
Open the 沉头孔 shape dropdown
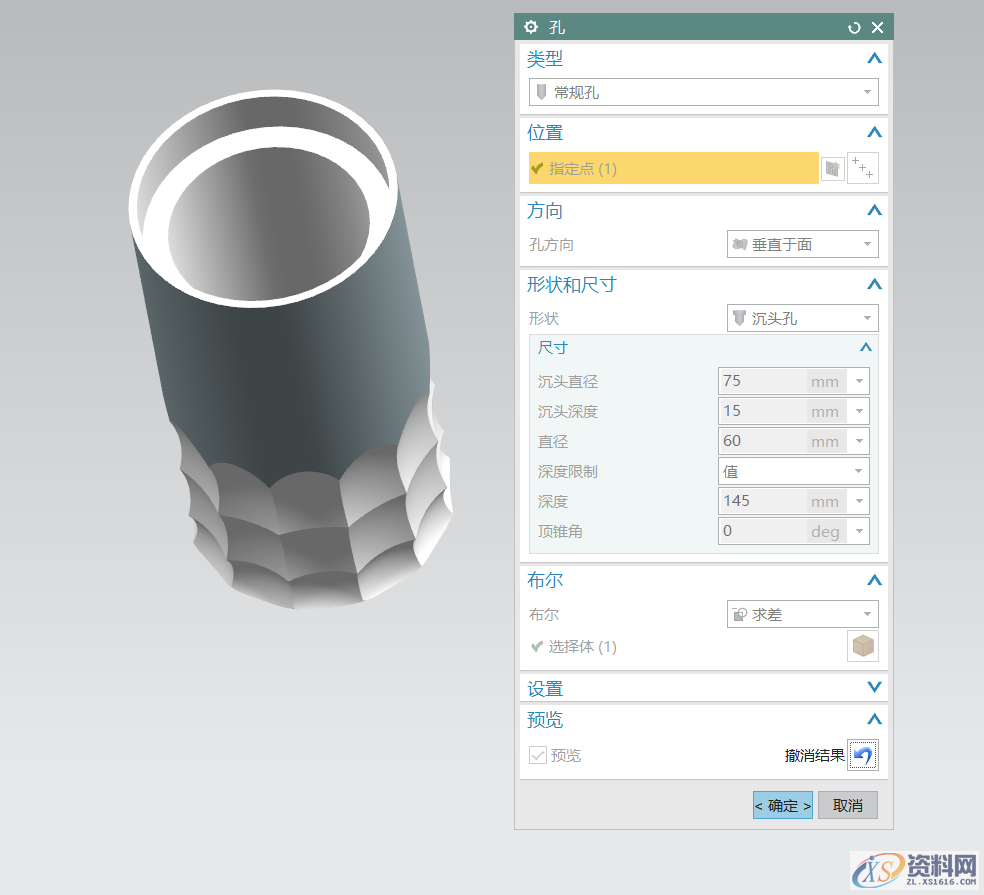802,318
